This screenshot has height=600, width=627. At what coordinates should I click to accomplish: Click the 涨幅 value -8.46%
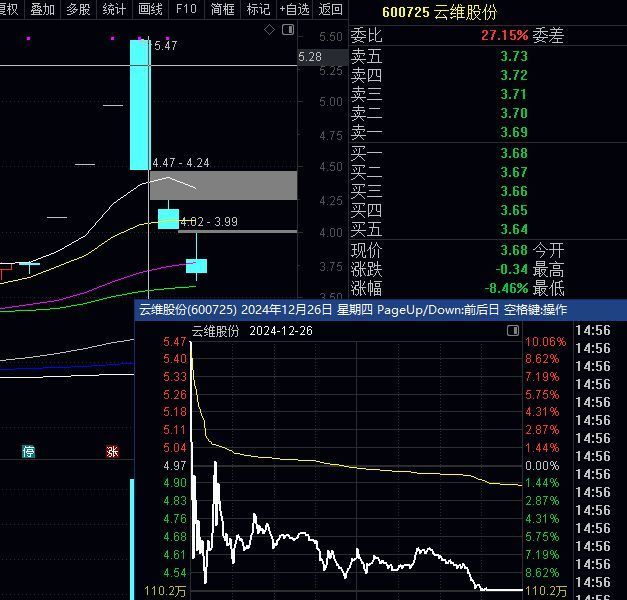tap(506, 288)
